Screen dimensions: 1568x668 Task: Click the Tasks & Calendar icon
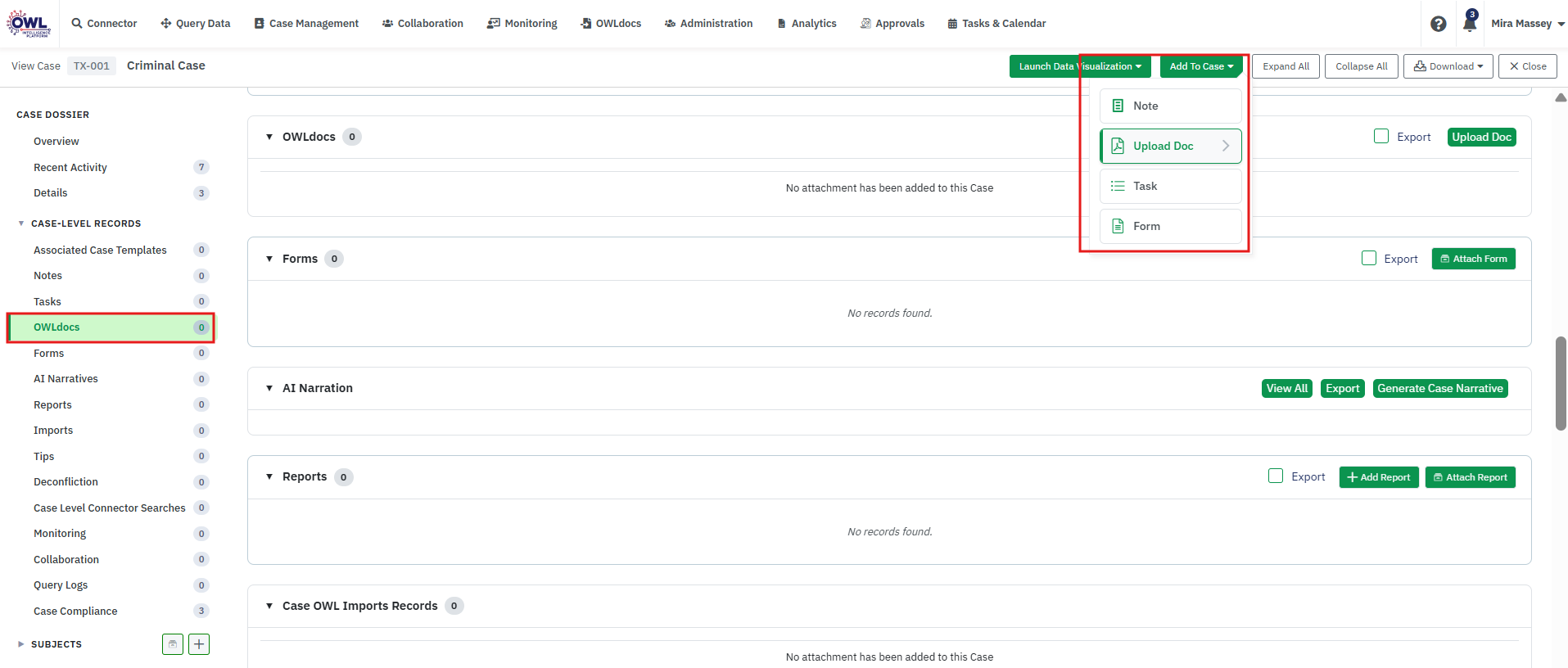click(x=952, y=24)
